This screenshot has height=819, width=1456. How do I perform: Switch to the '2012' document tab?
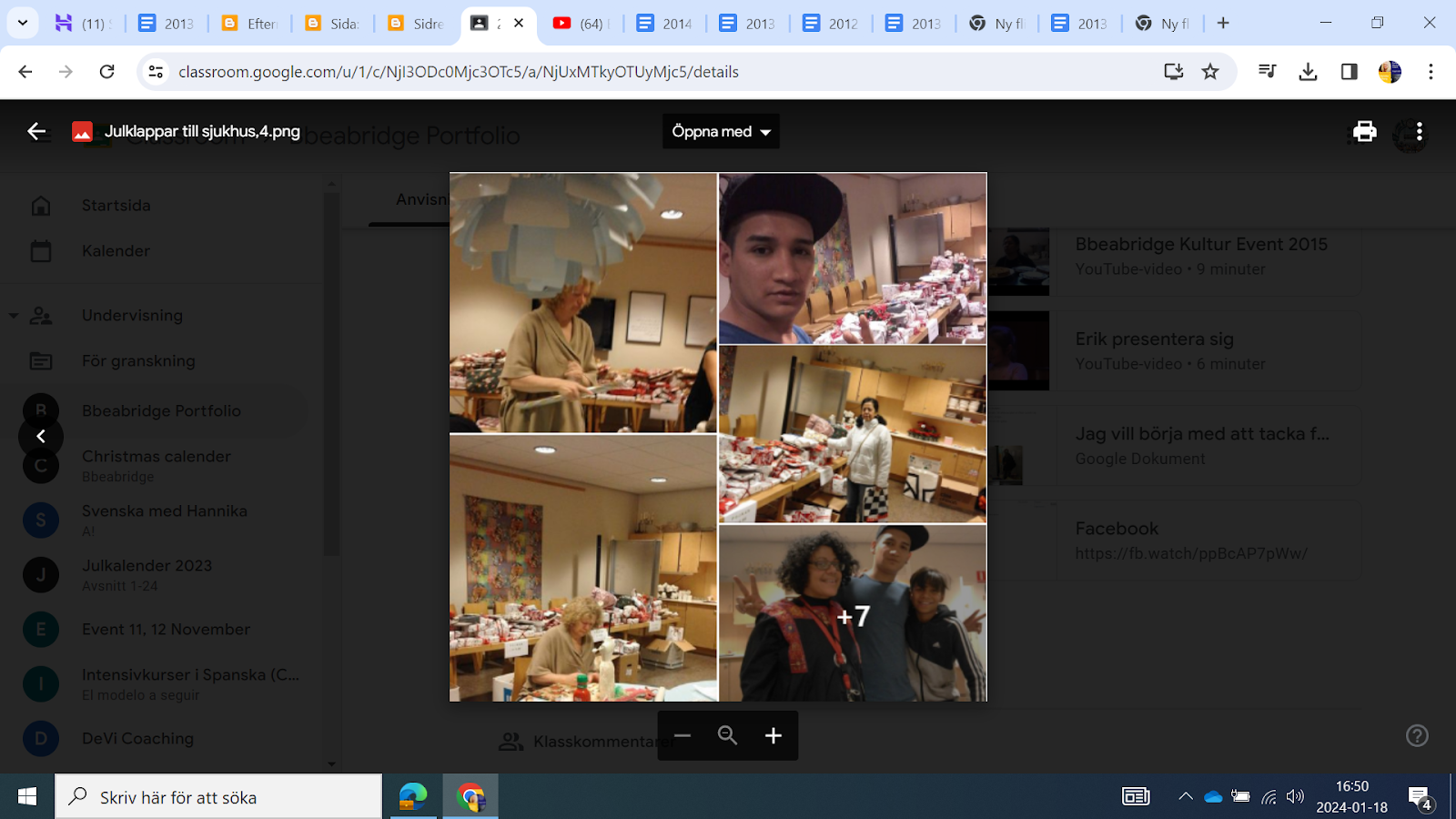[x=831, y=24]
